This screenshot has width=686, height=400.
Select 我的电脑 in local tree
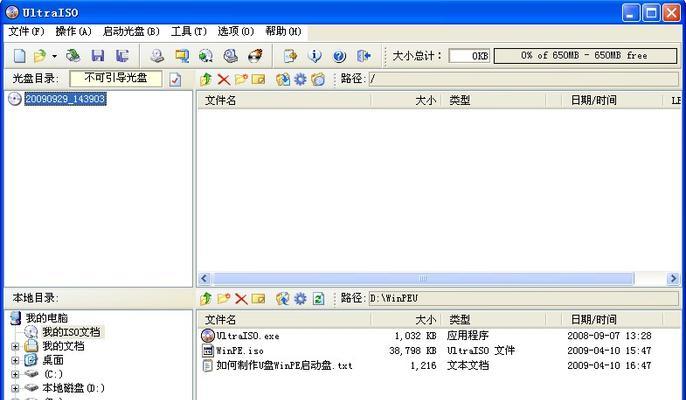pos(47,318)
